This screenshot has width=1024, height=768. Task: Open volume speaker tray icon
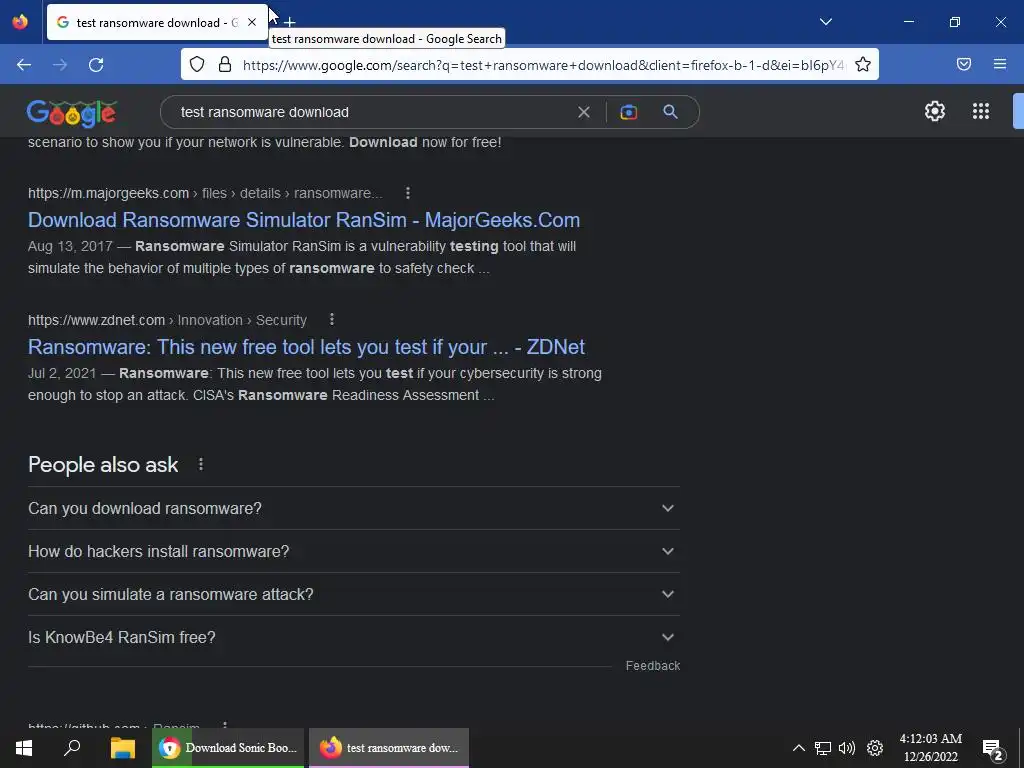[847, 748]
